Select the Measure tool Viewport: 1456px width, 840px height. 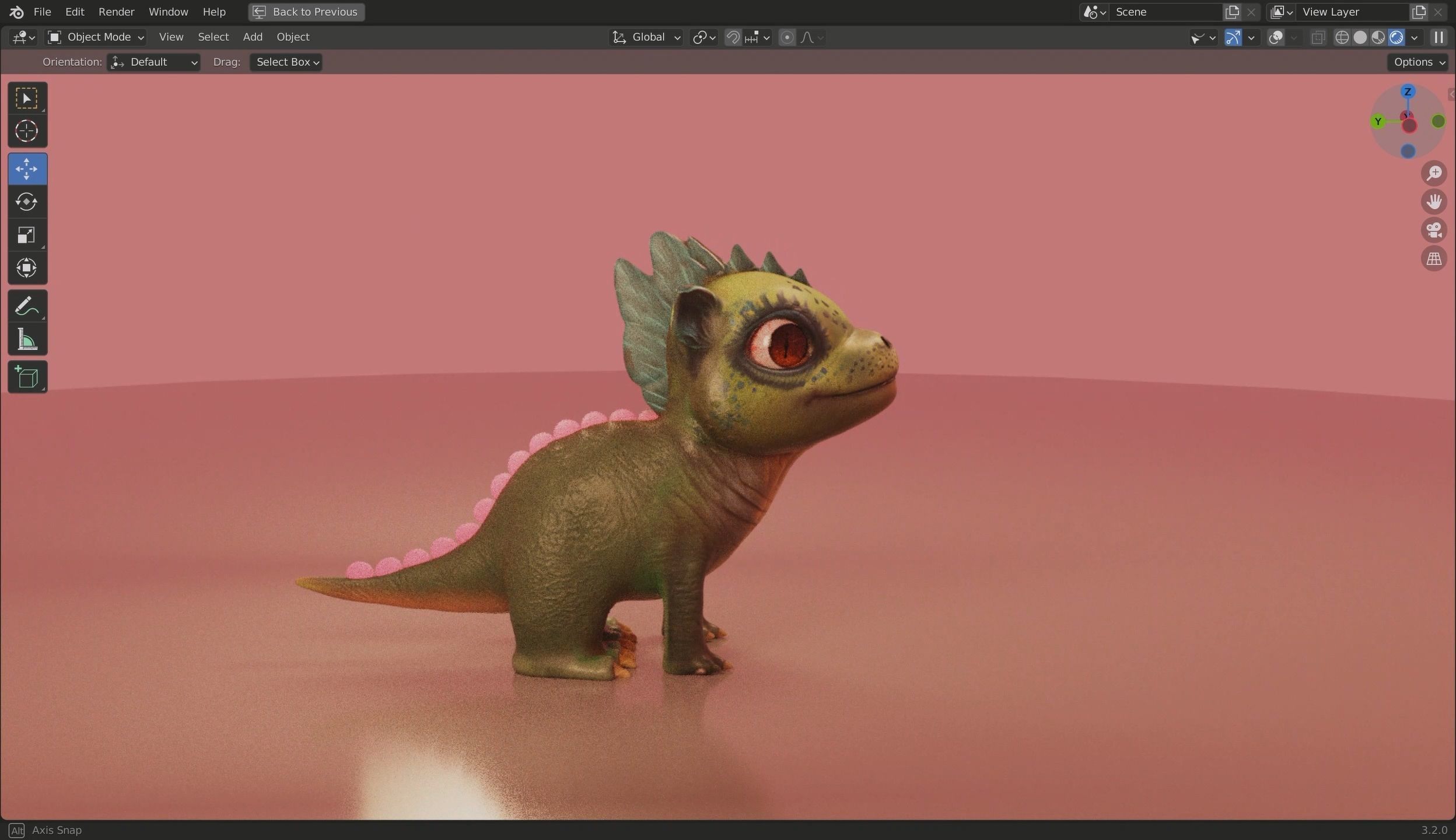pos(27,339)
